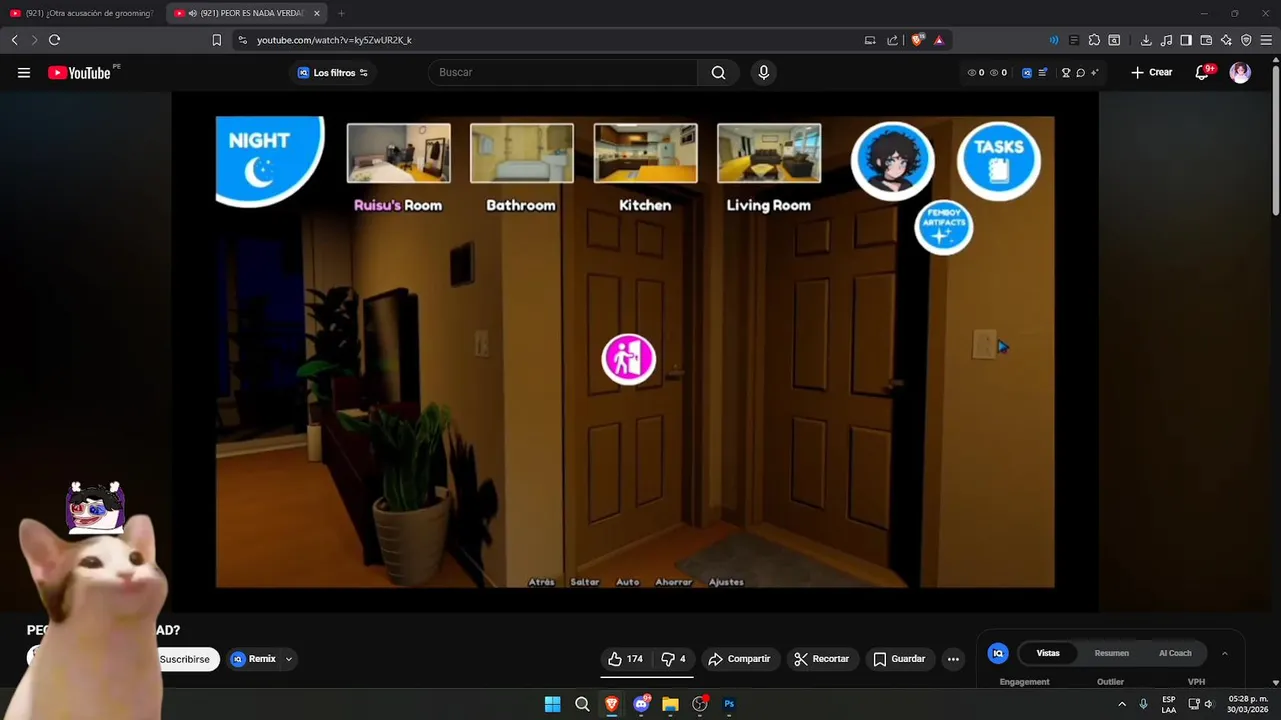Like the video thumbs up

[625, 659]
